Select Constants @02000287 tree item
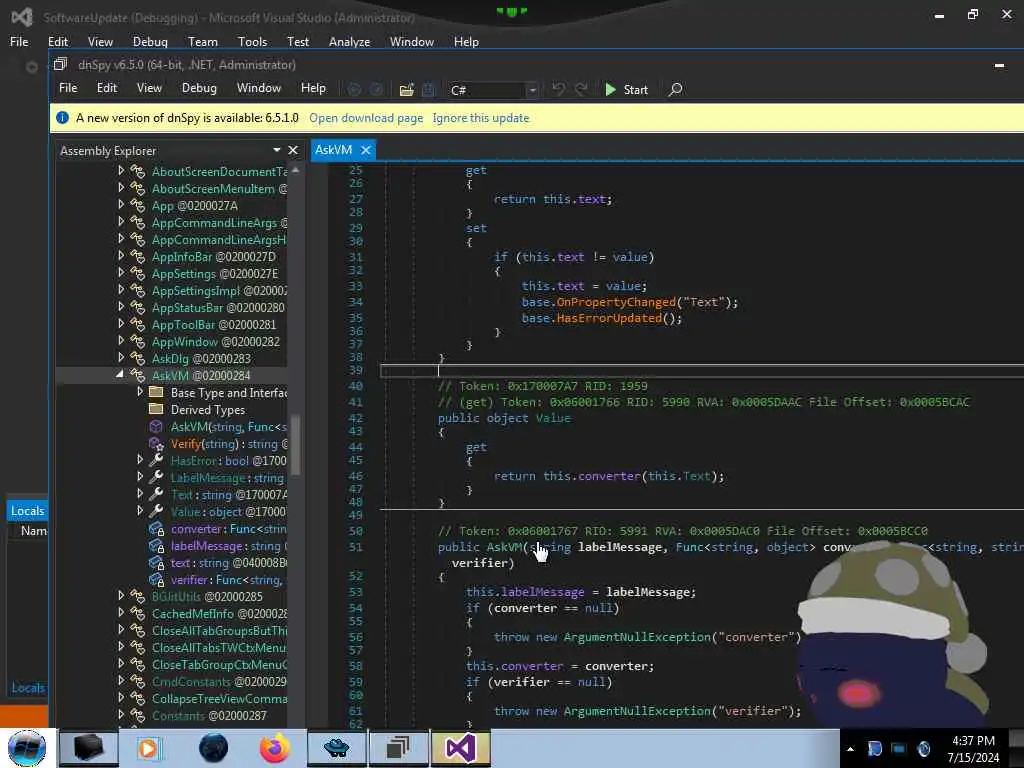This screenshot has height=768, width=1024. (x=209, y=716)
